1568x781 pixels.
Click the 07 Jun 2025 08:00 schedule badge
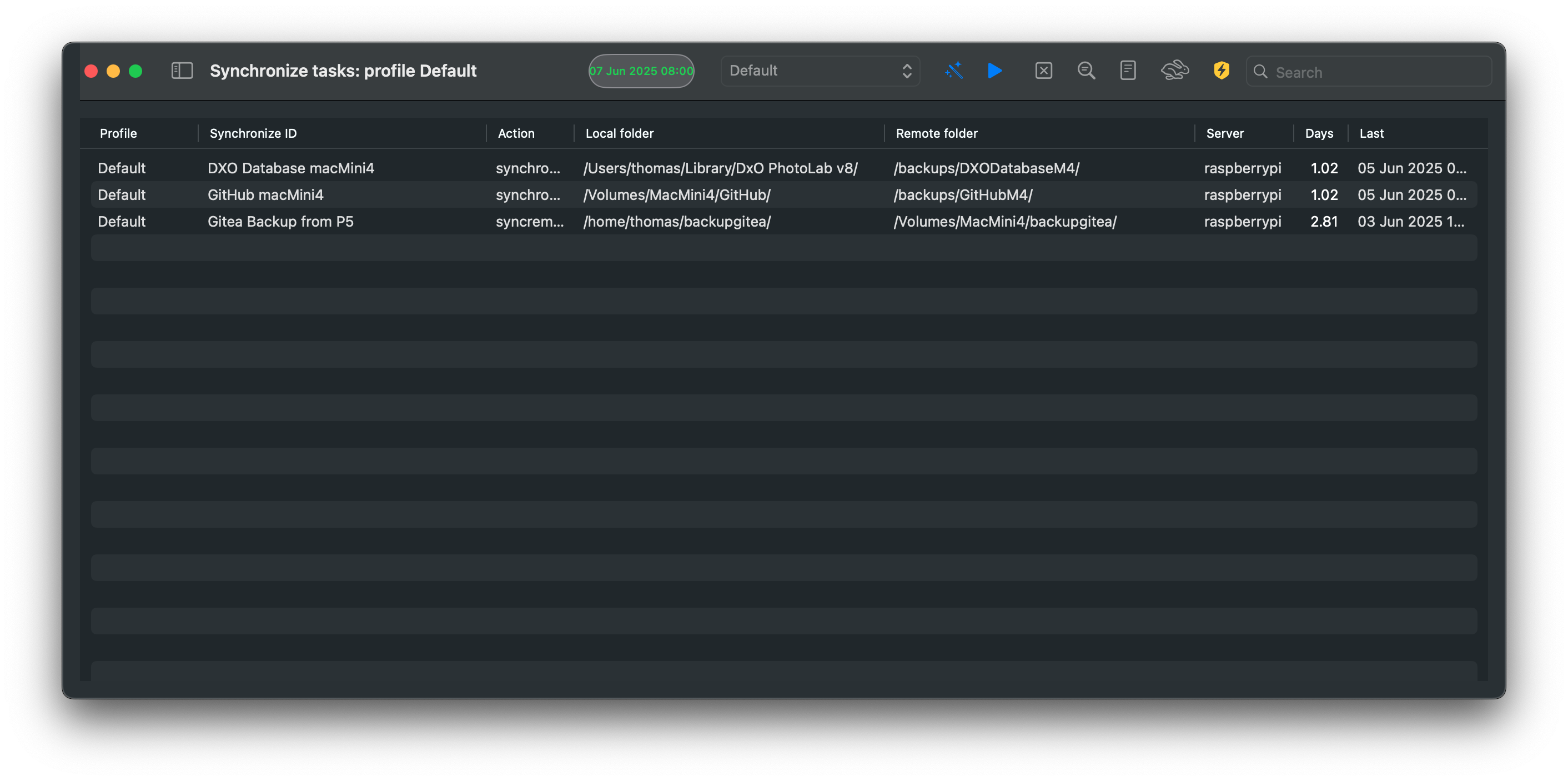pos(641,71)
